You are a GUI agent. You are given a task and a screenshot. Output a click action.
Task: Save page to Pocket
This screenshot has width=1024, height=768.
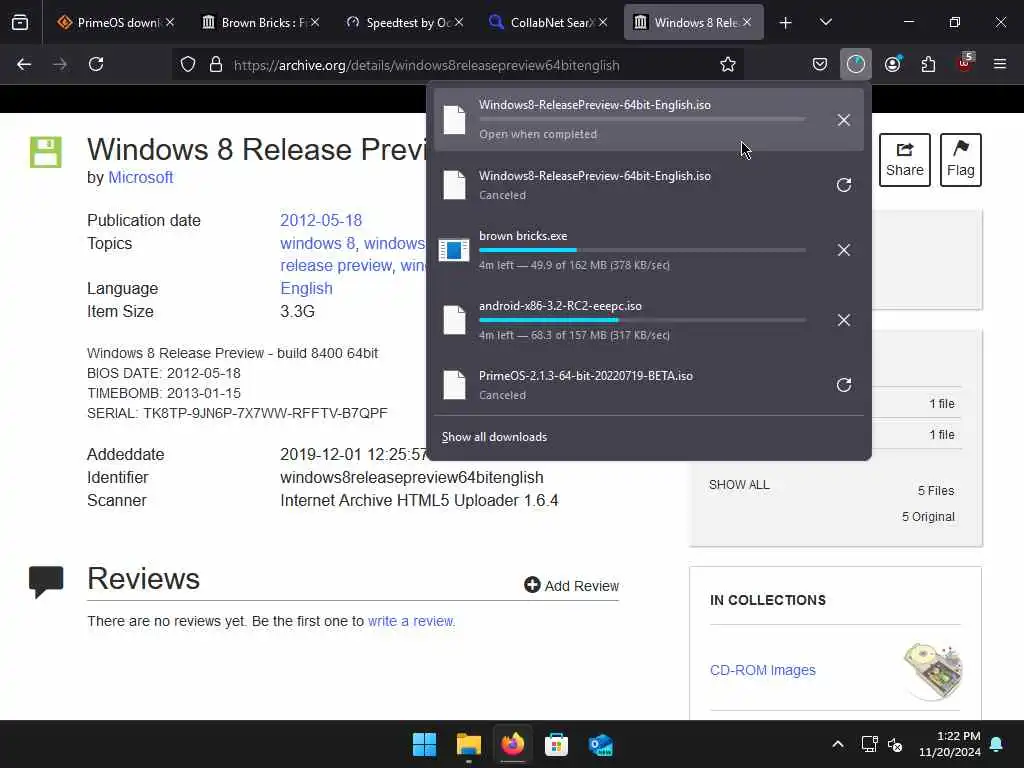click(x=820, y=64)
